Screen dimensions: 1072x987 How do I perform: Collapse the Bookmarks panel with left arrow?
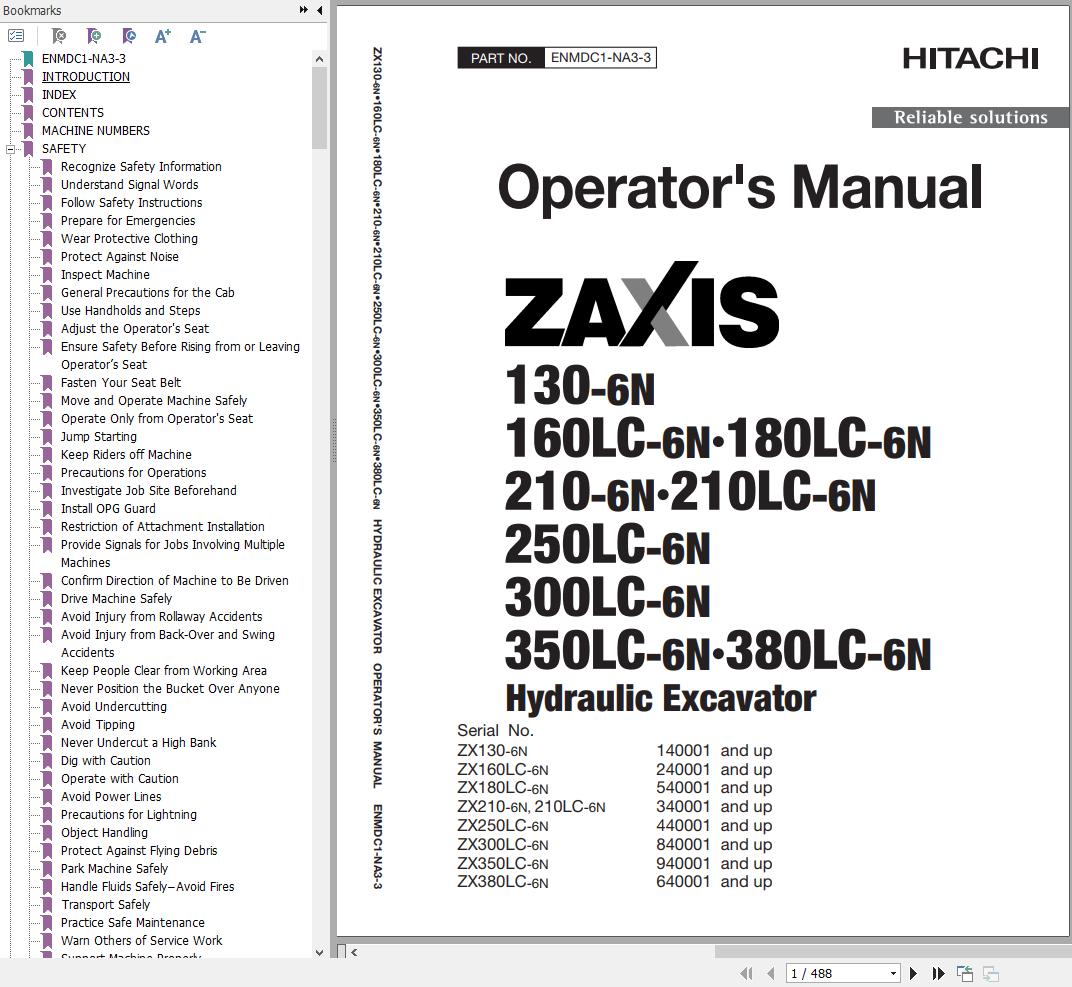319,10
